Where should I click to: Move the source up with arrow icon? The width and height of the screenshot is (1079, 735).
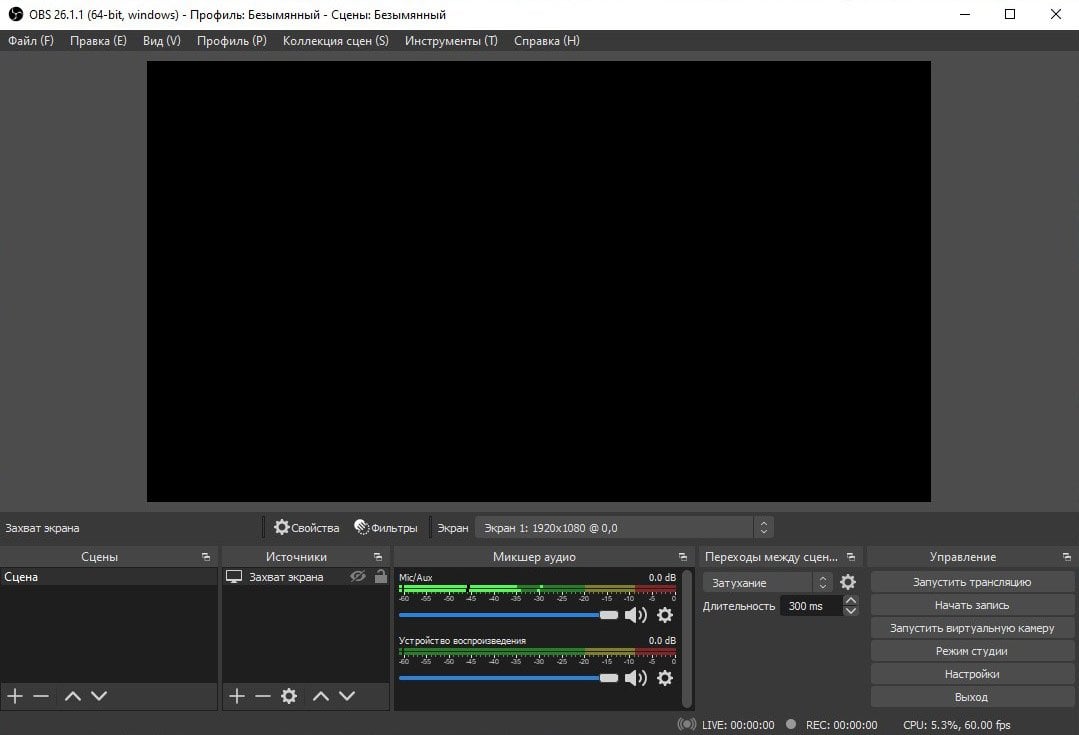click(x=321, y=696)
